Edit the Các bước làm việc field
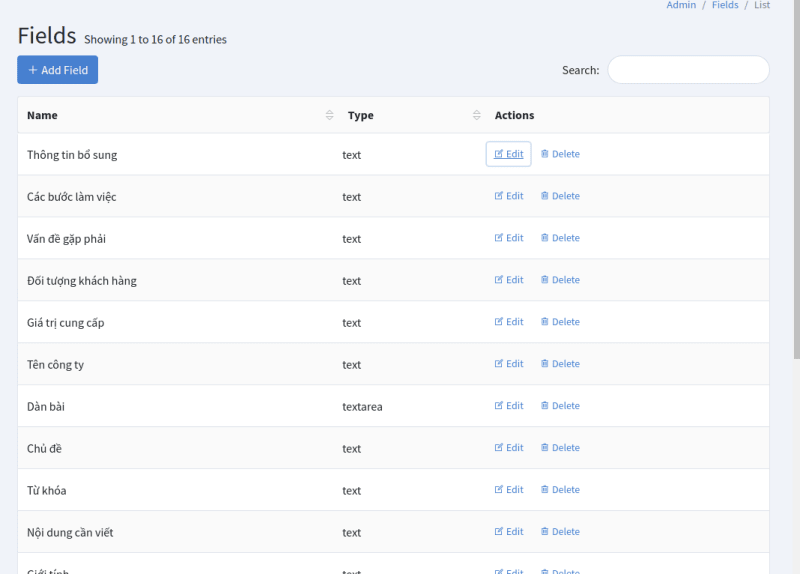Viewport: 800px width, 574px height. [509, 196]
